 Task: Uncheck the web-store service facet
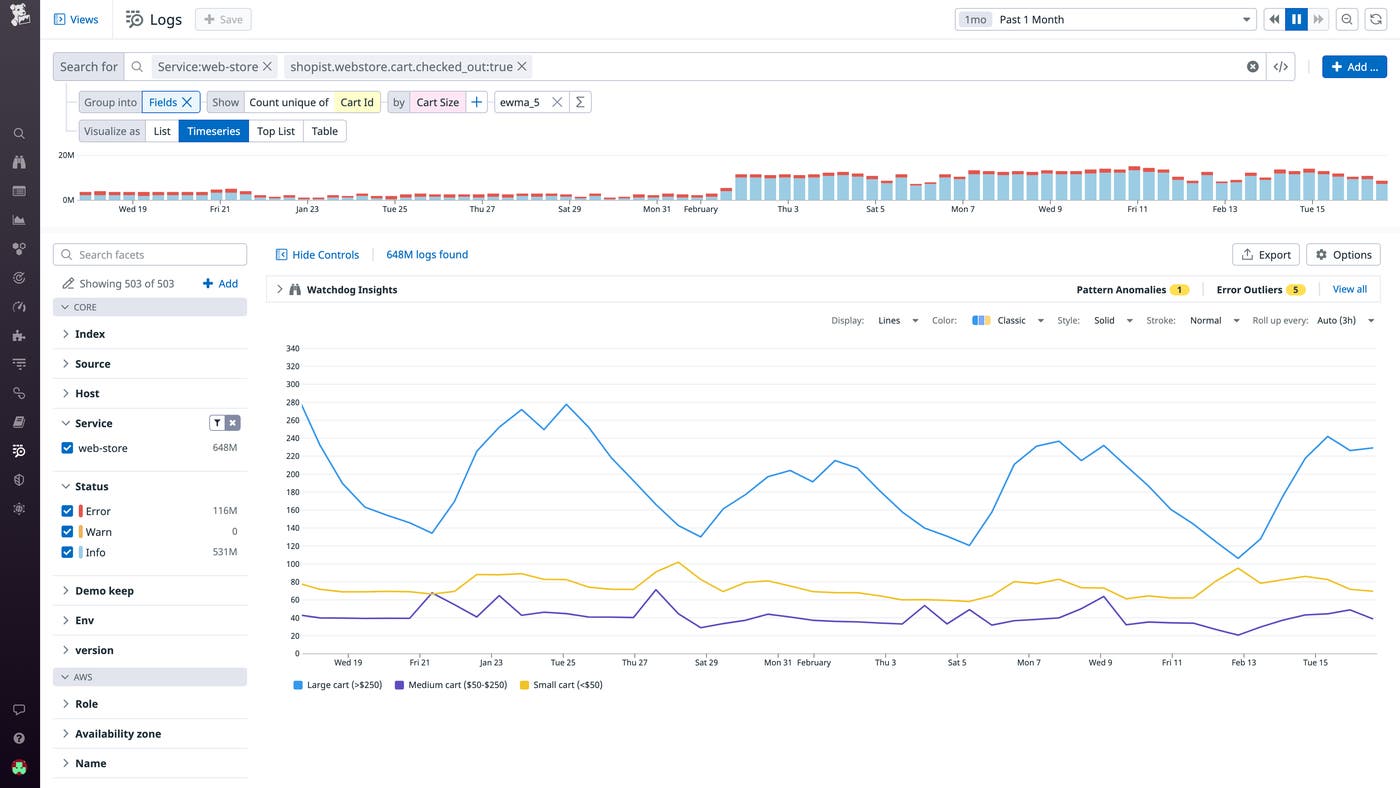67,447
